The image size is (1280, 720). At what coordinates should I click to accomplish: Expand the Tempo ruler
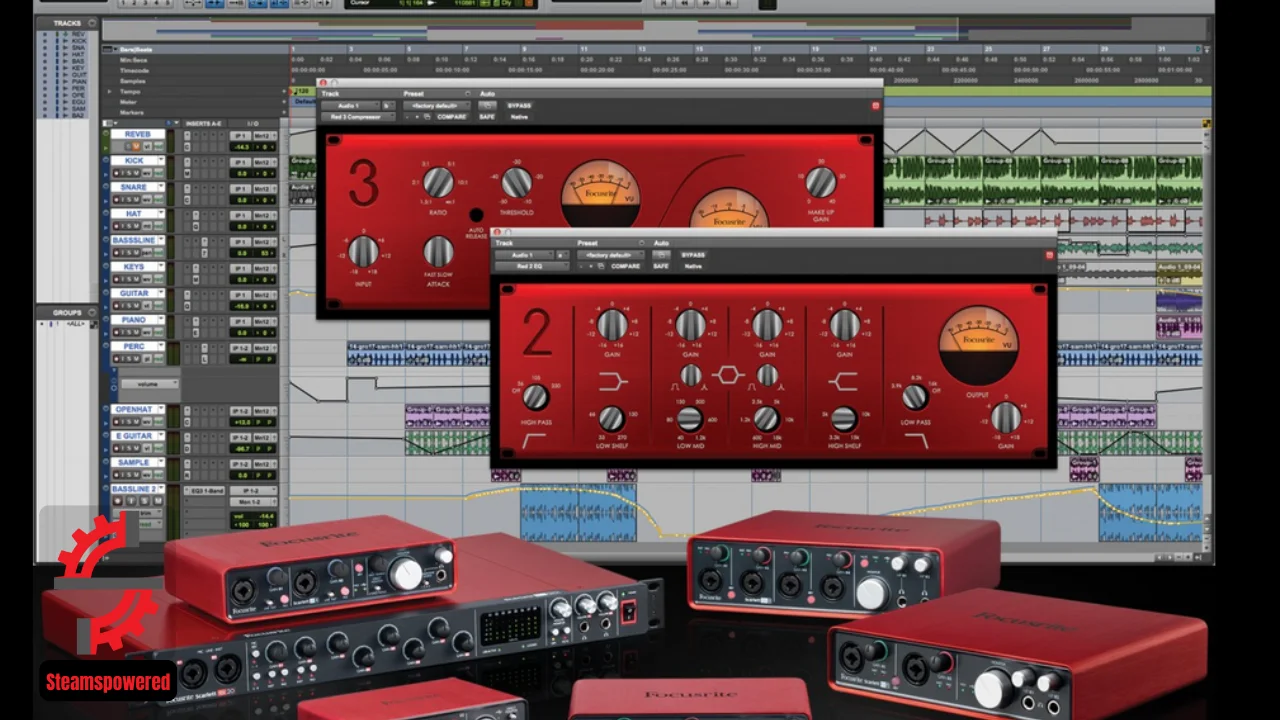[111, 91]
